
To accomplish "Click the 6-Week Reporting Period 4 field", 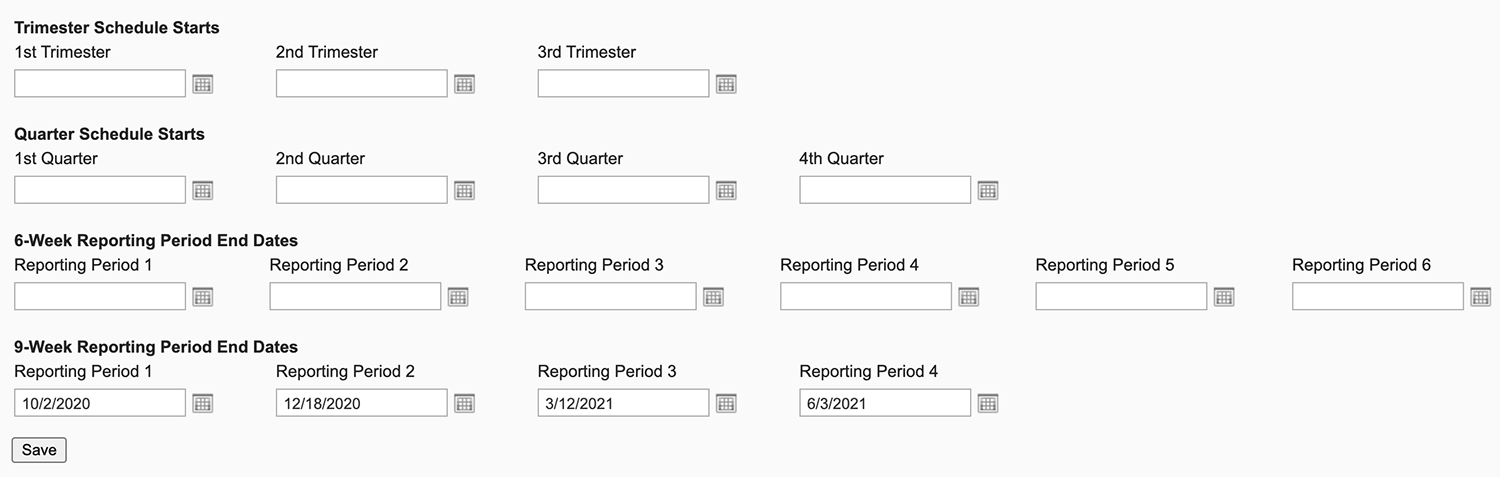I will (866, 297).
